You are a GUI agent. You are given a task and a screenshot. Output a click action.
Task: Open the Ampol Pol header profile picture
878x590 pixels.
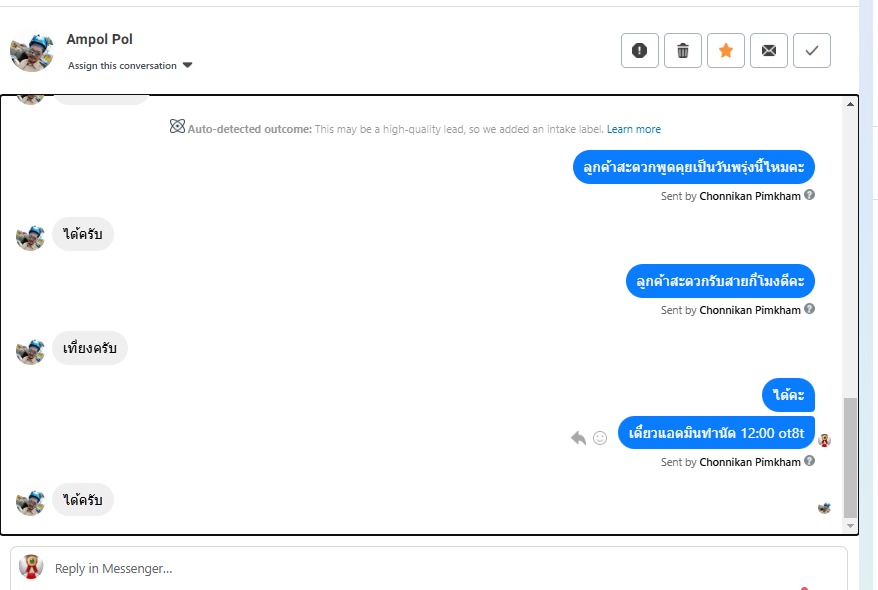(31, 52)
